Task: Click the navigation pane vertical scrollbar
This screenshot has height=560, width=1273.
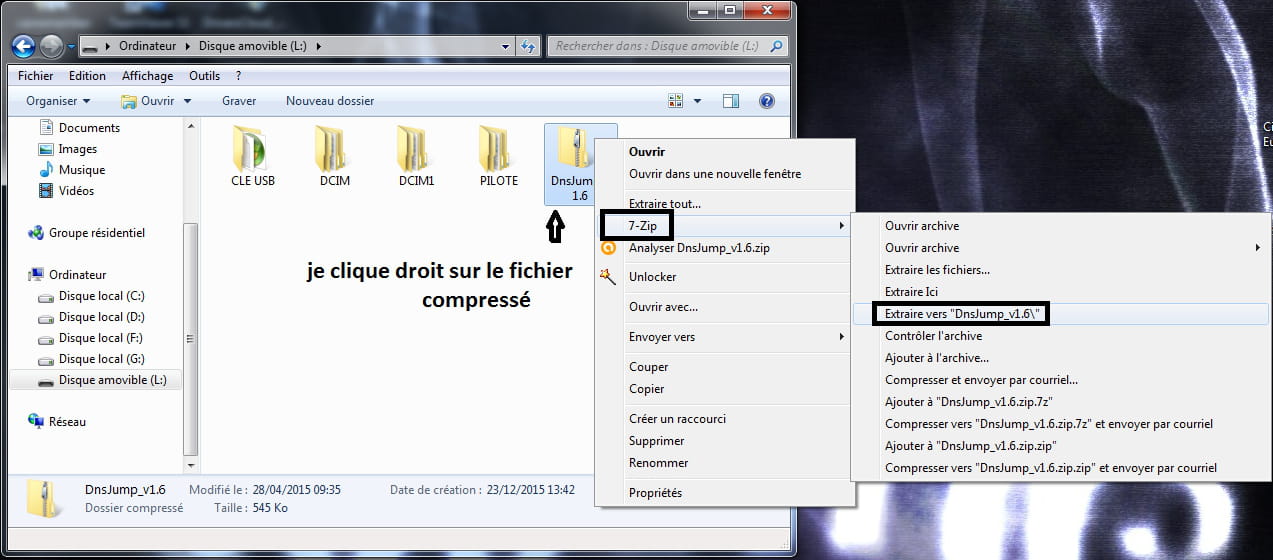Action: (190, 300)
